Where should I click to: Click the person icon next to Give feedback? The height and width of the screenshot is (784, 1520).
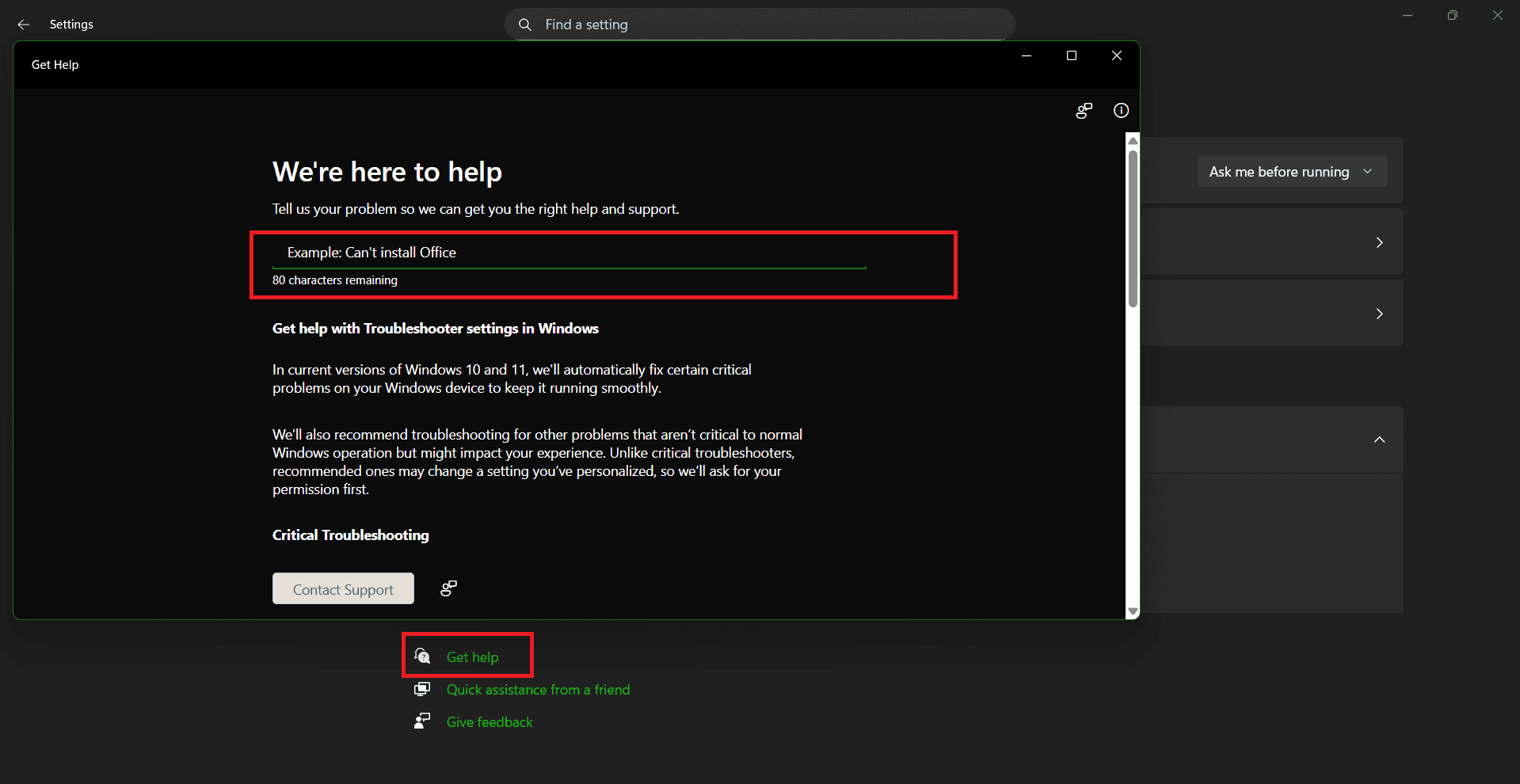(x=421, y=721)
